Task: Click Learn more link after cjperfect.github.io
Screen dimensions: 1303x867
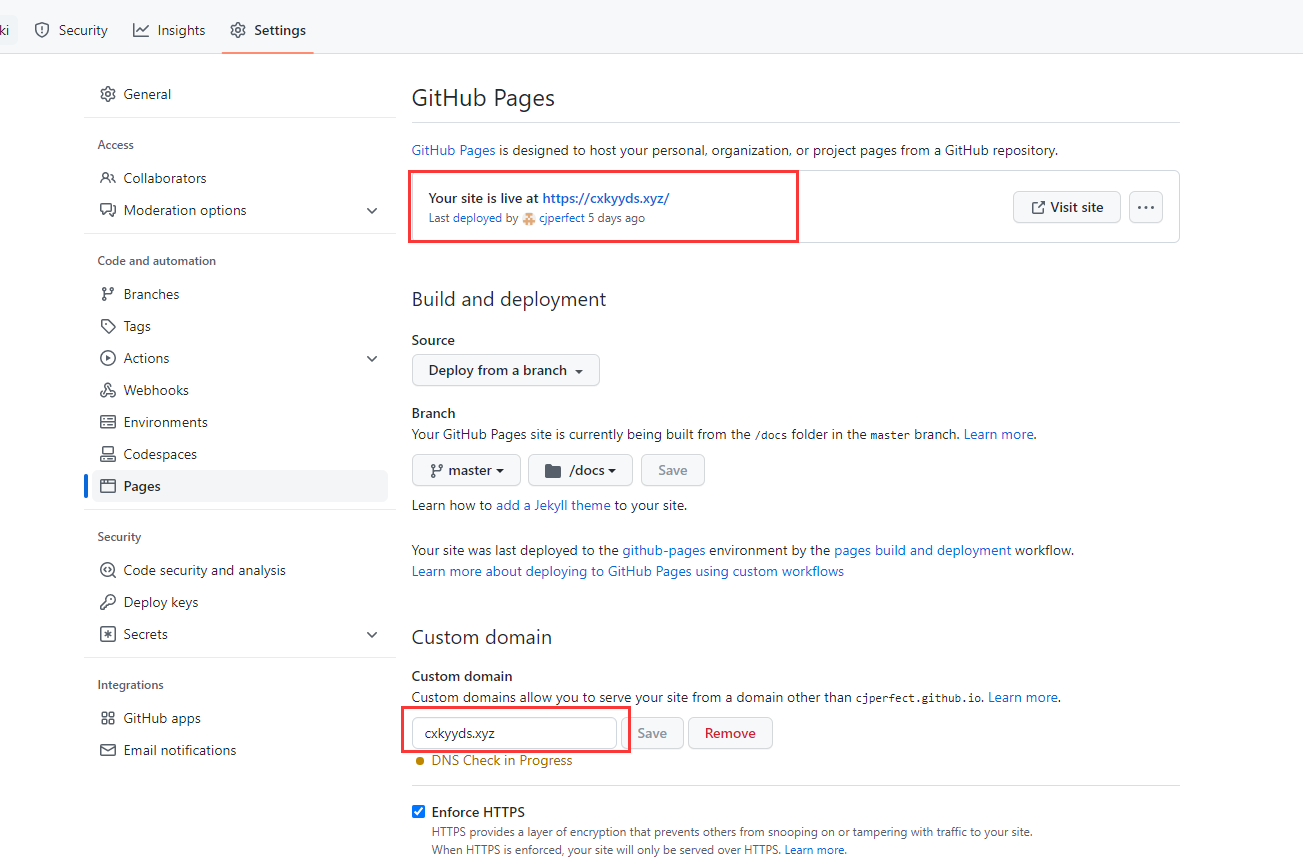Action: pyautogui.click(x=1023, y=697)
